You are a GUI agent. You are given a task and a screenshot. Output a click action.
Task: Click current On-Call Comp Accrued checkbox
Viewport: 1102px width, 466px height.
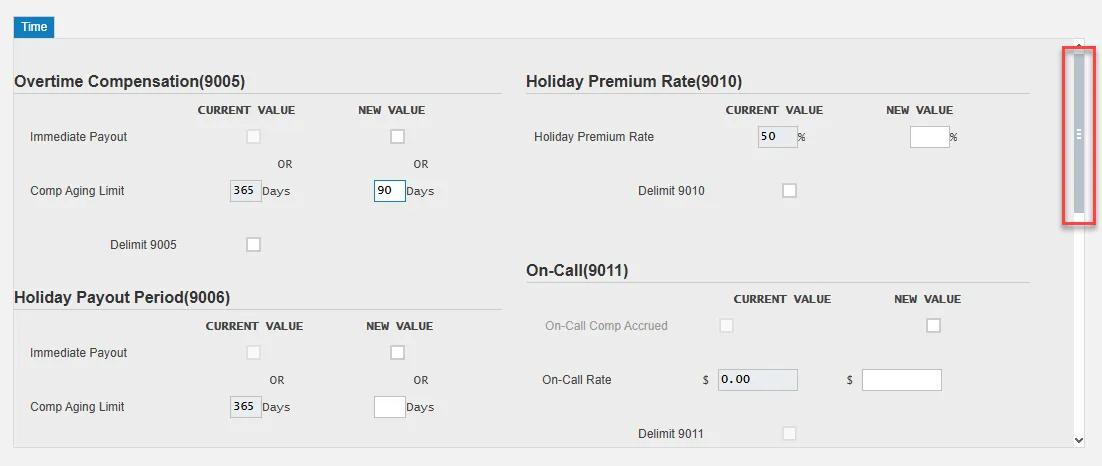tap(726, 325)
